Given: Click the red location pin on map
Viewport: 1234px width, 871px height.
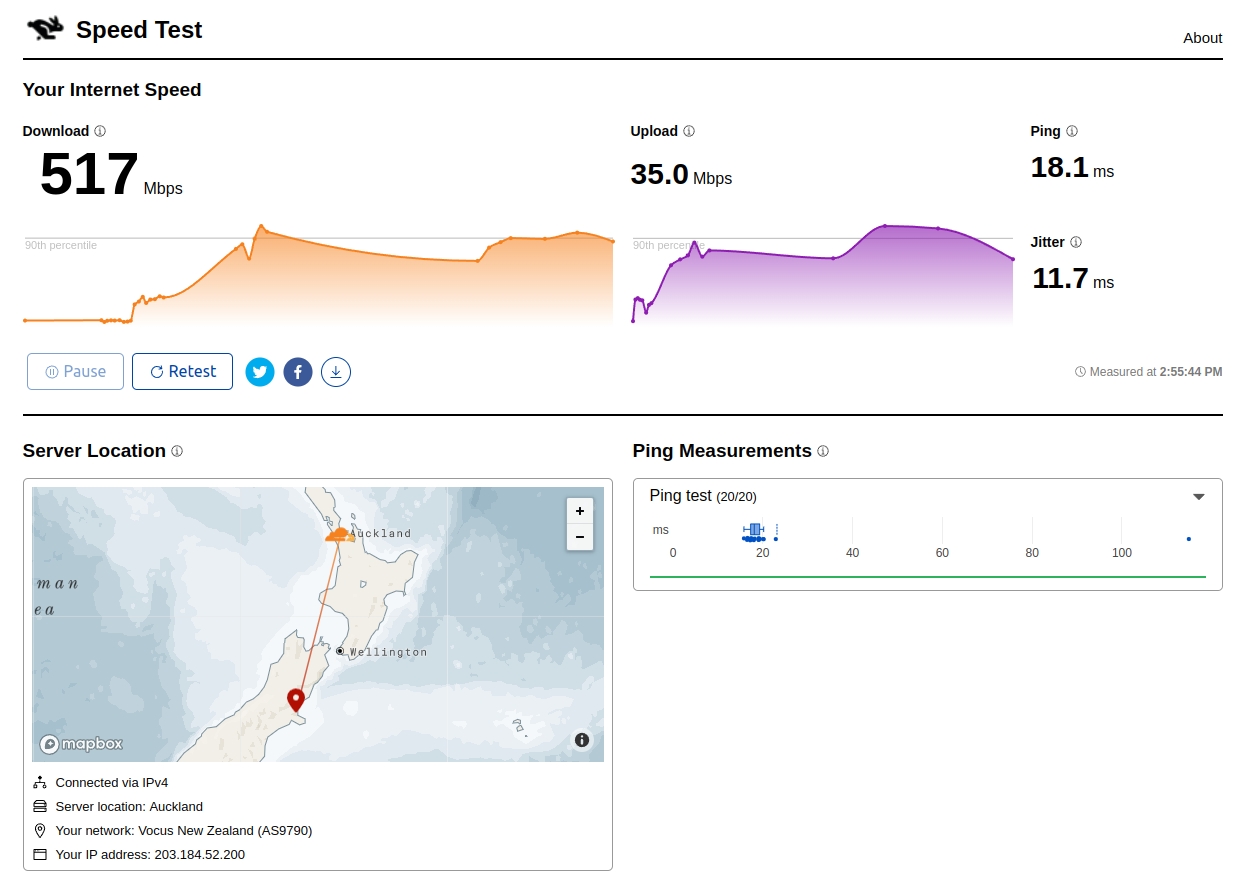Looking at the screenshot, I should click(295, 699).
